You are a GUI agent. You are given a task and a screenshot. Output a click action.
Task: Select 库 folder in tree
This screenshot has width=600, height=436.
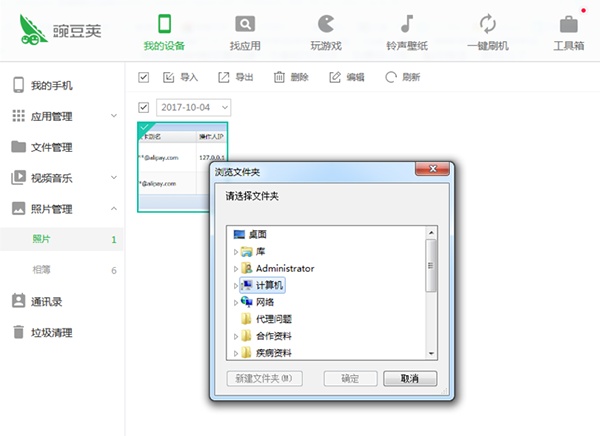(x=253, y=251)
